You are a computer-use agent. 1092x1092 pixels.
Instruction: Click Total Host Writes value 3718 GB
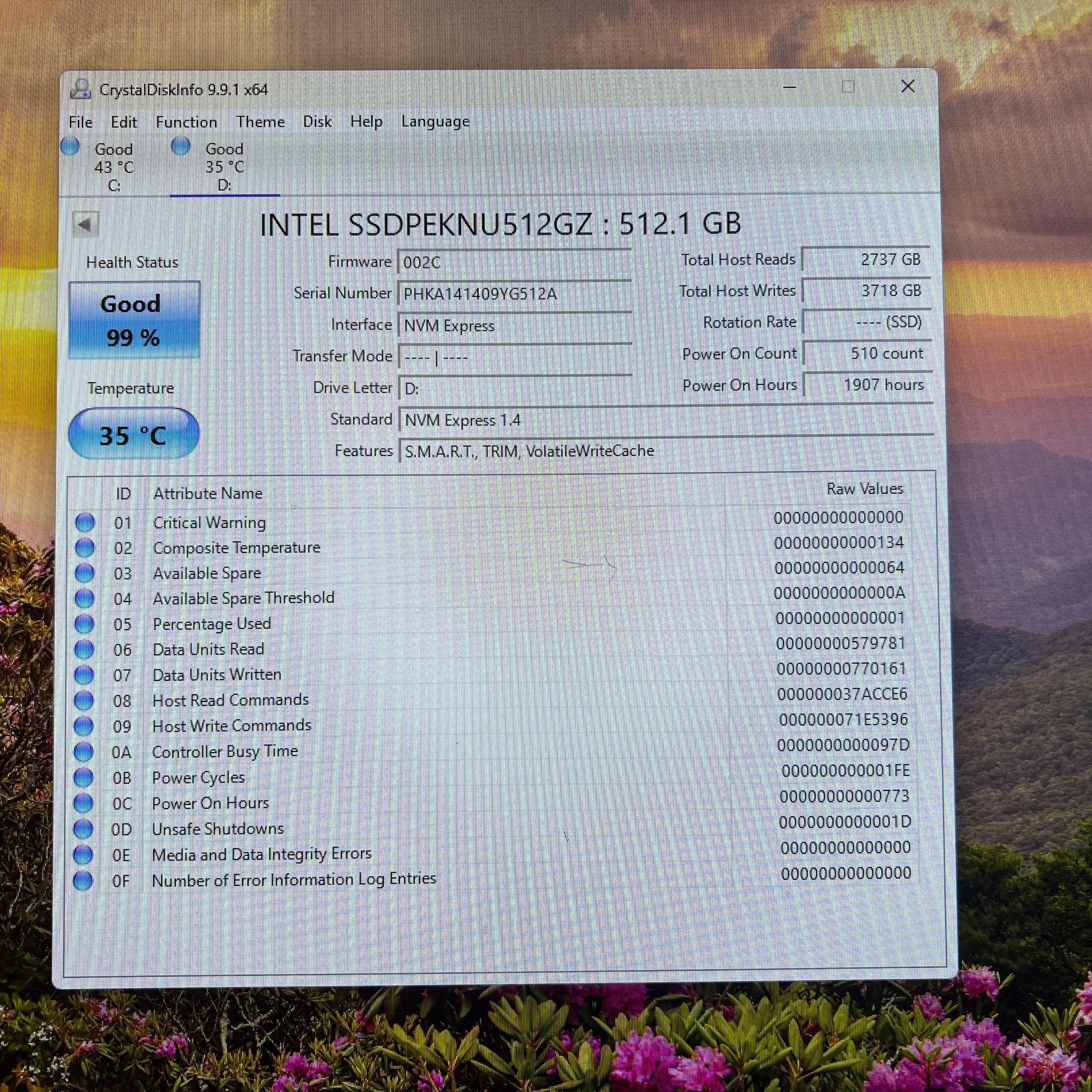(866, 291)
